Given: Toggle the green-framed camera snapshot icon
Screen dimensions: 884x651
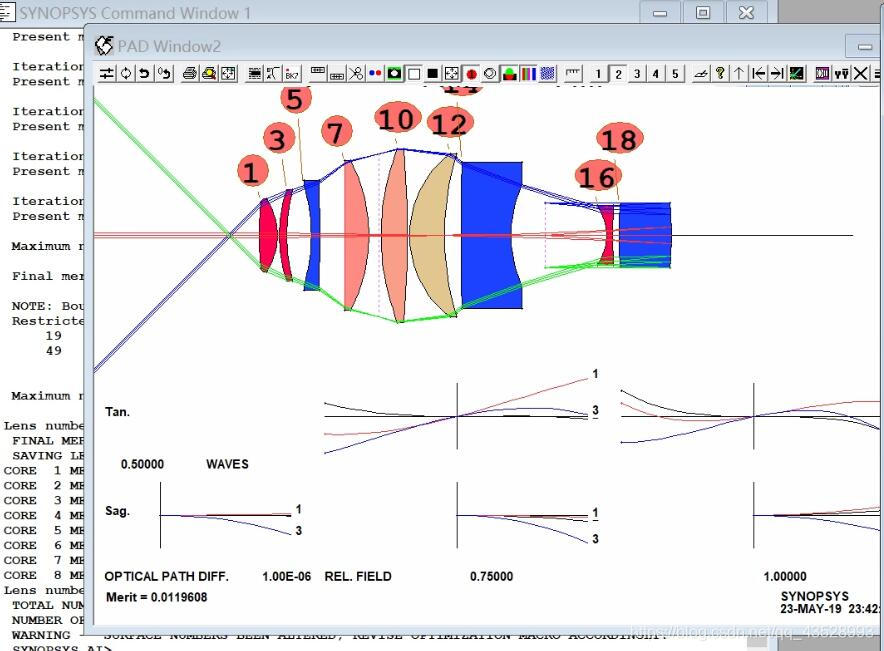Looking at the screenshot, I should tap(394, 73).
